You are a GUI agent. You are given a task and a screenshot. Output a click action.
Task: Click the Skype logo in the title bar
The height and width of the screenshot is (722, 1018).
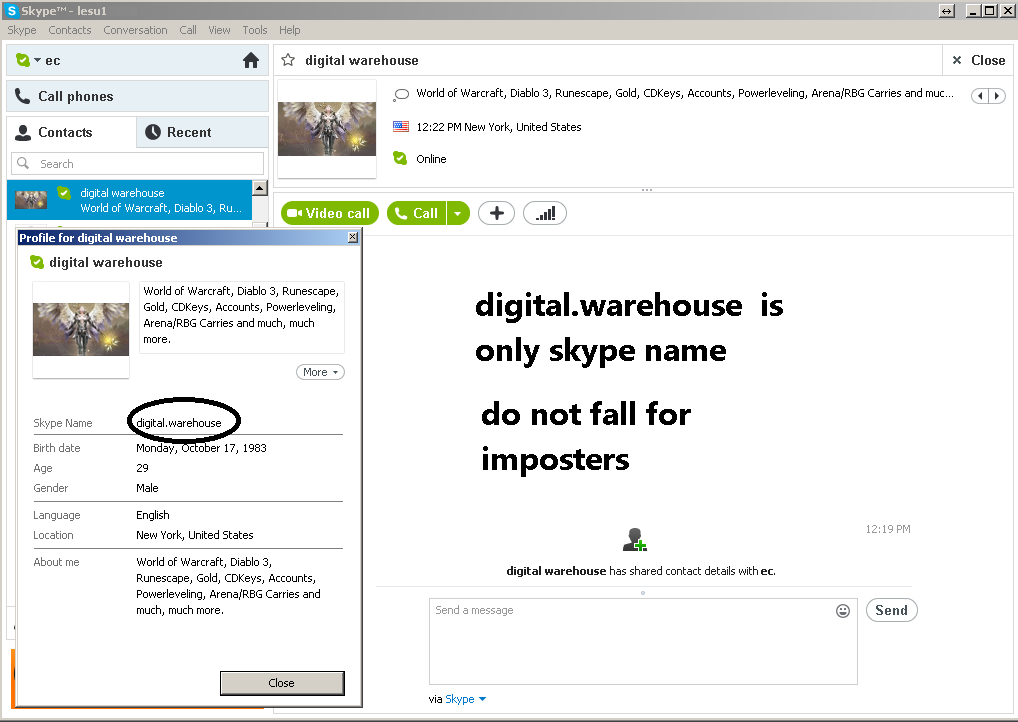click(11, 10)
